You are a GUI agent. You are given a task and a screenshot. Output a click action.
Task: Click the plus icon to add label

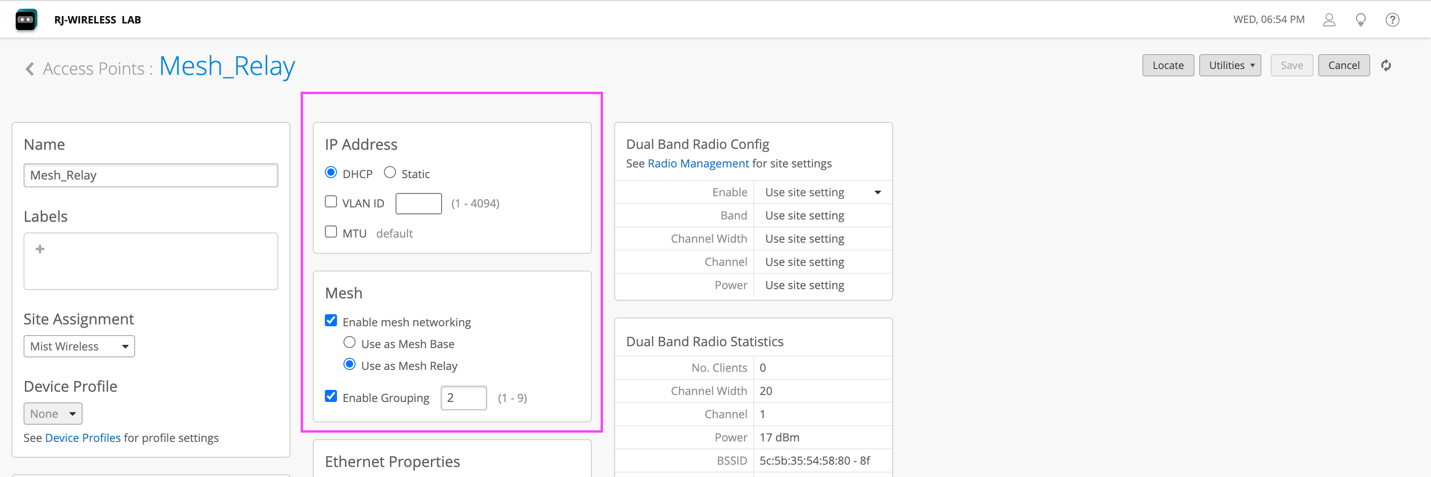40,249
